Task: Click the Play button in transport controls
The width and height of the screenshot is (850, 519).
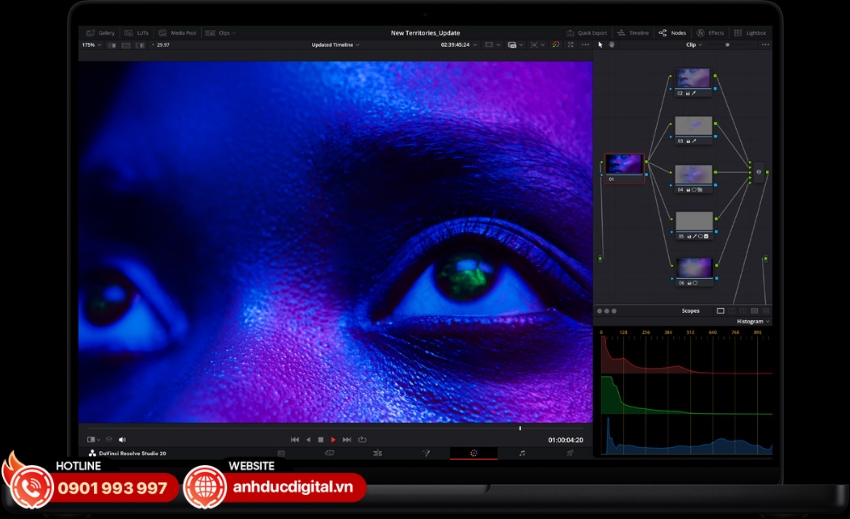Action: tap(333, 439)
